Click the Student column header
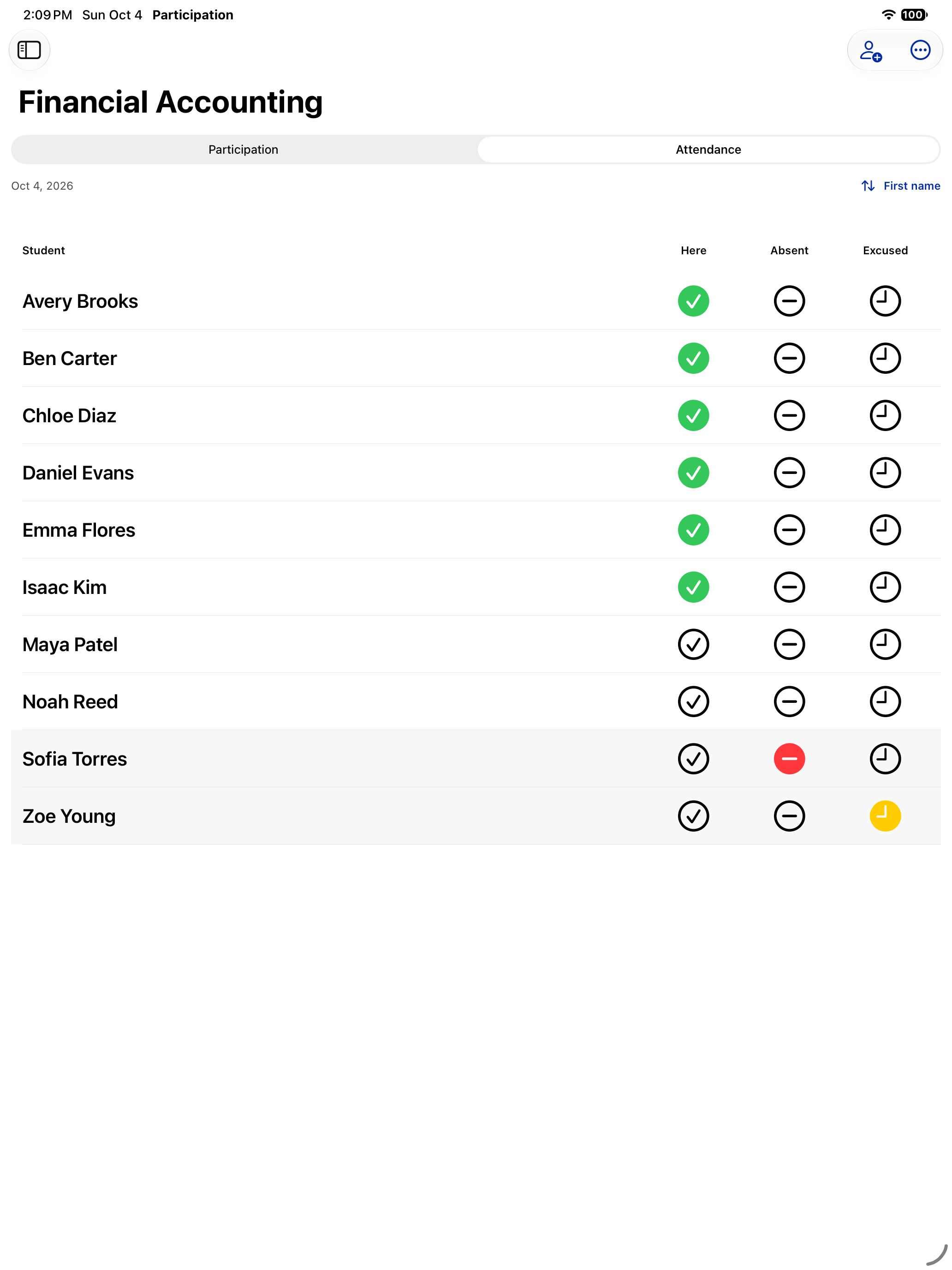This screenshot has height=1270, width=952. [x=44, y=250]
